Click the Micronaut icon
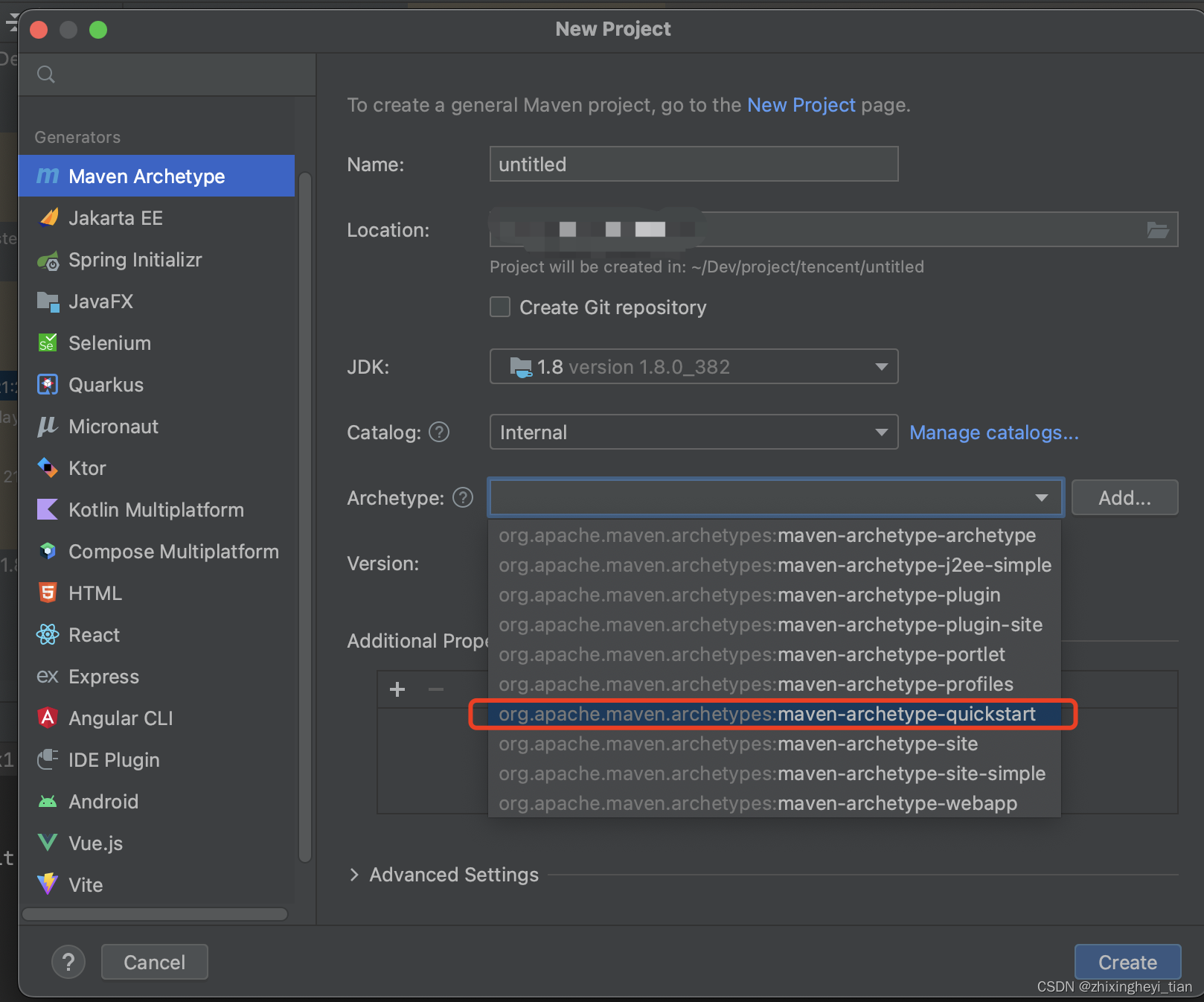 (48, 427)
